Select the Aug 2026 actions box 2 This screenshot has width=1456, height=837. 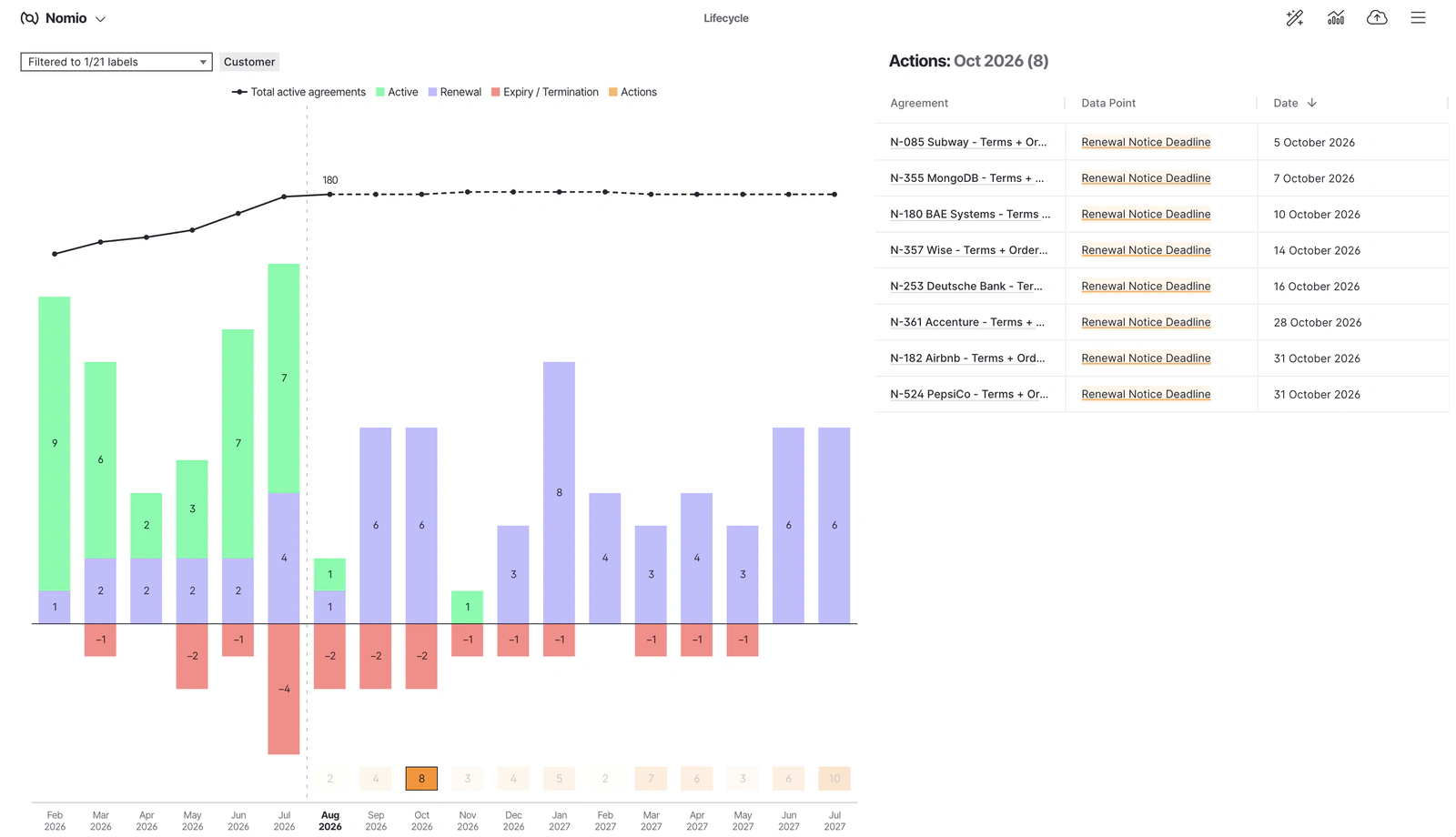330,779
